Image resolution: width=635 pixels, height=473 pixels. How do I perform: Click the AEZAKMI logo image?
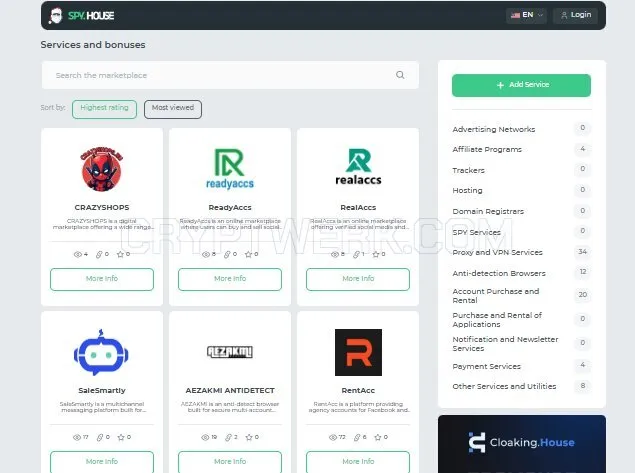(x=230, y=352)
